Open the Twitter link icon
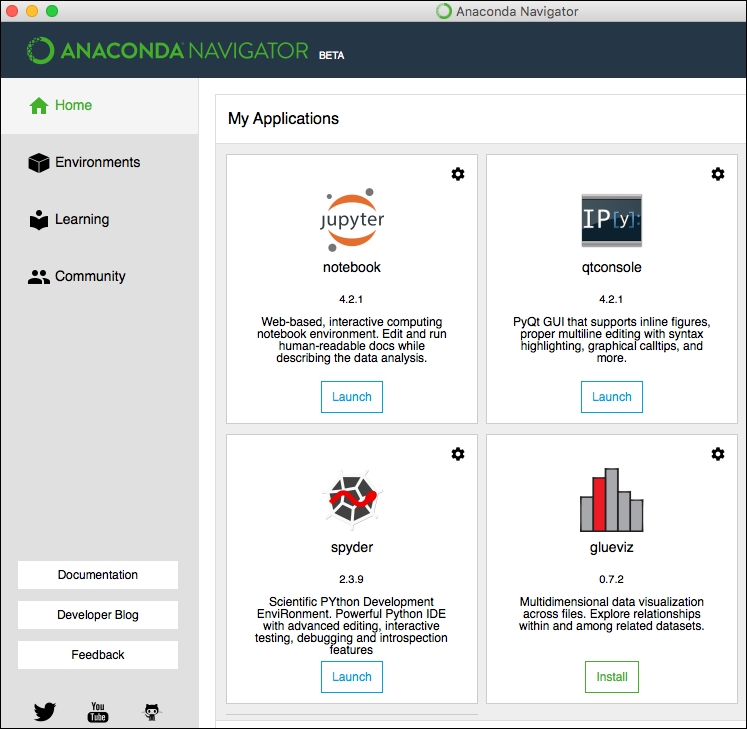 pyautogui.click(x=45, y=711)
